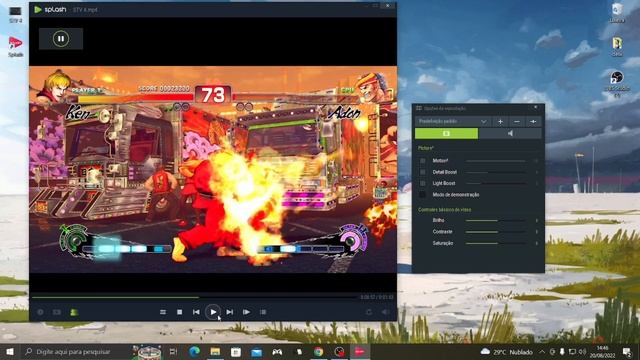The image size is (640, 360).
Task: Click the Splash logo in title bar
Action: point(50,9)
